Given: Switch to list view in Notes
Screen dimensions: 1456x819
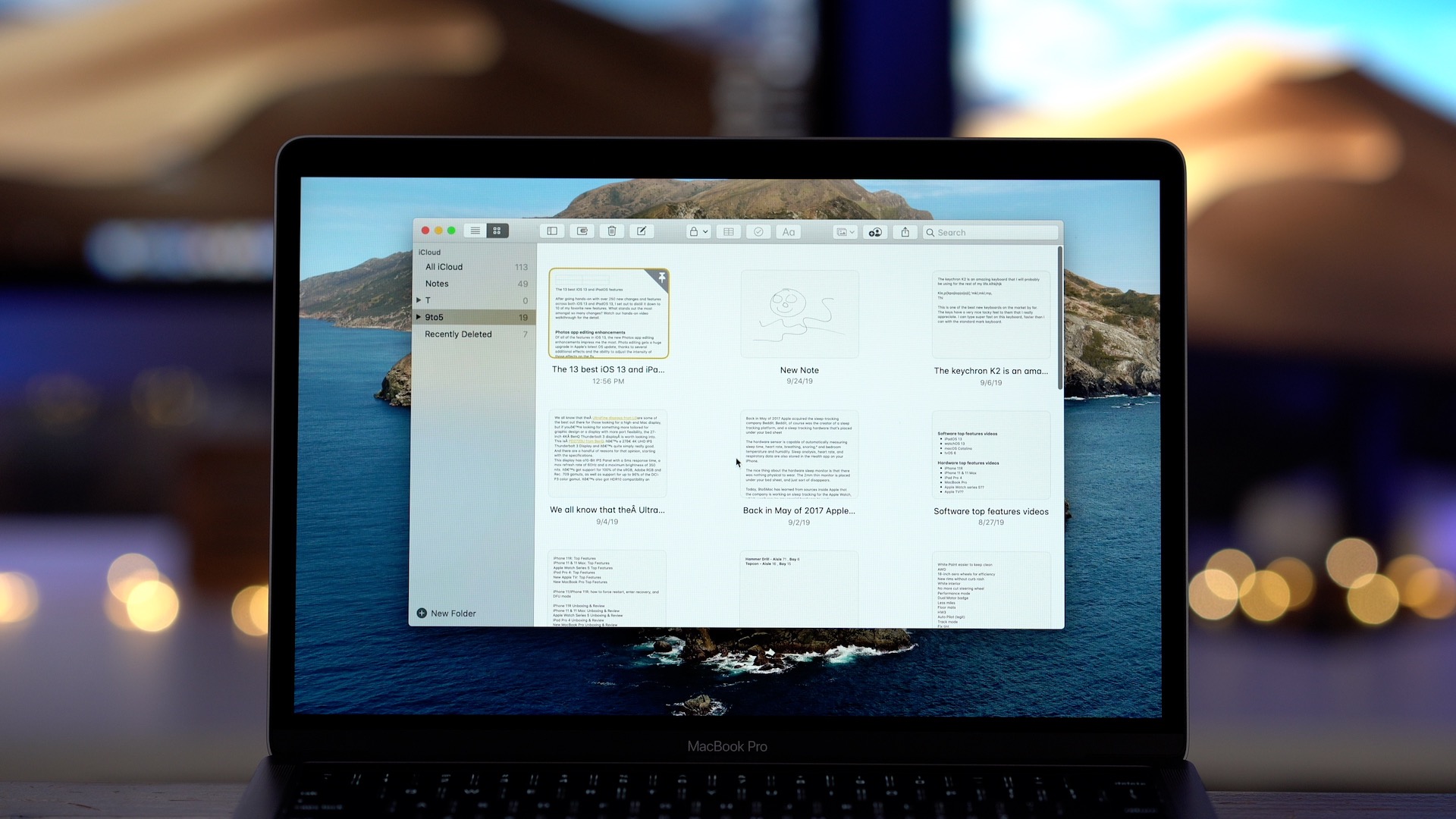Looking at the screenshot, I should (x=474, y=231).
